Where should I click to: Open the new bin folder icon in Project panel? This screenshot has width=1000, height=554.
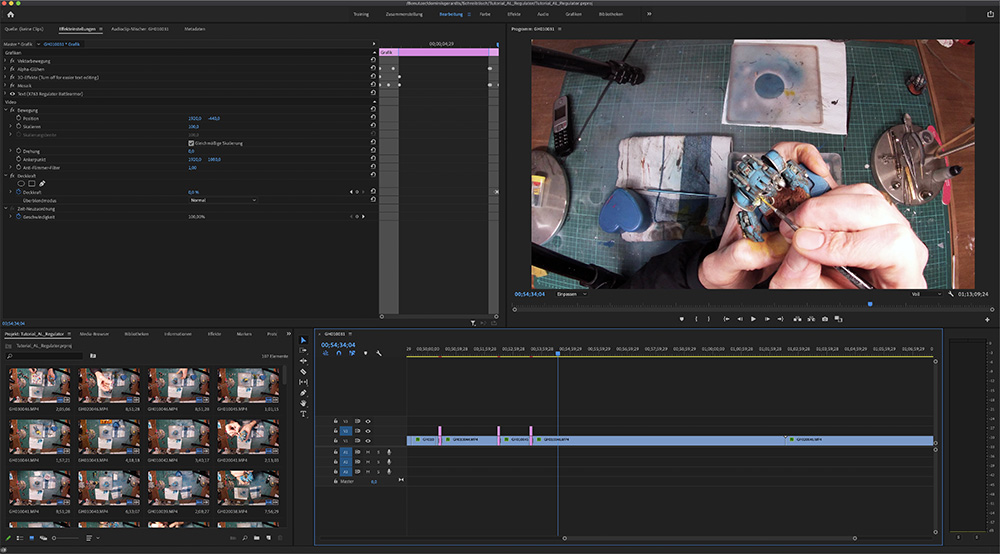(256, 538)
